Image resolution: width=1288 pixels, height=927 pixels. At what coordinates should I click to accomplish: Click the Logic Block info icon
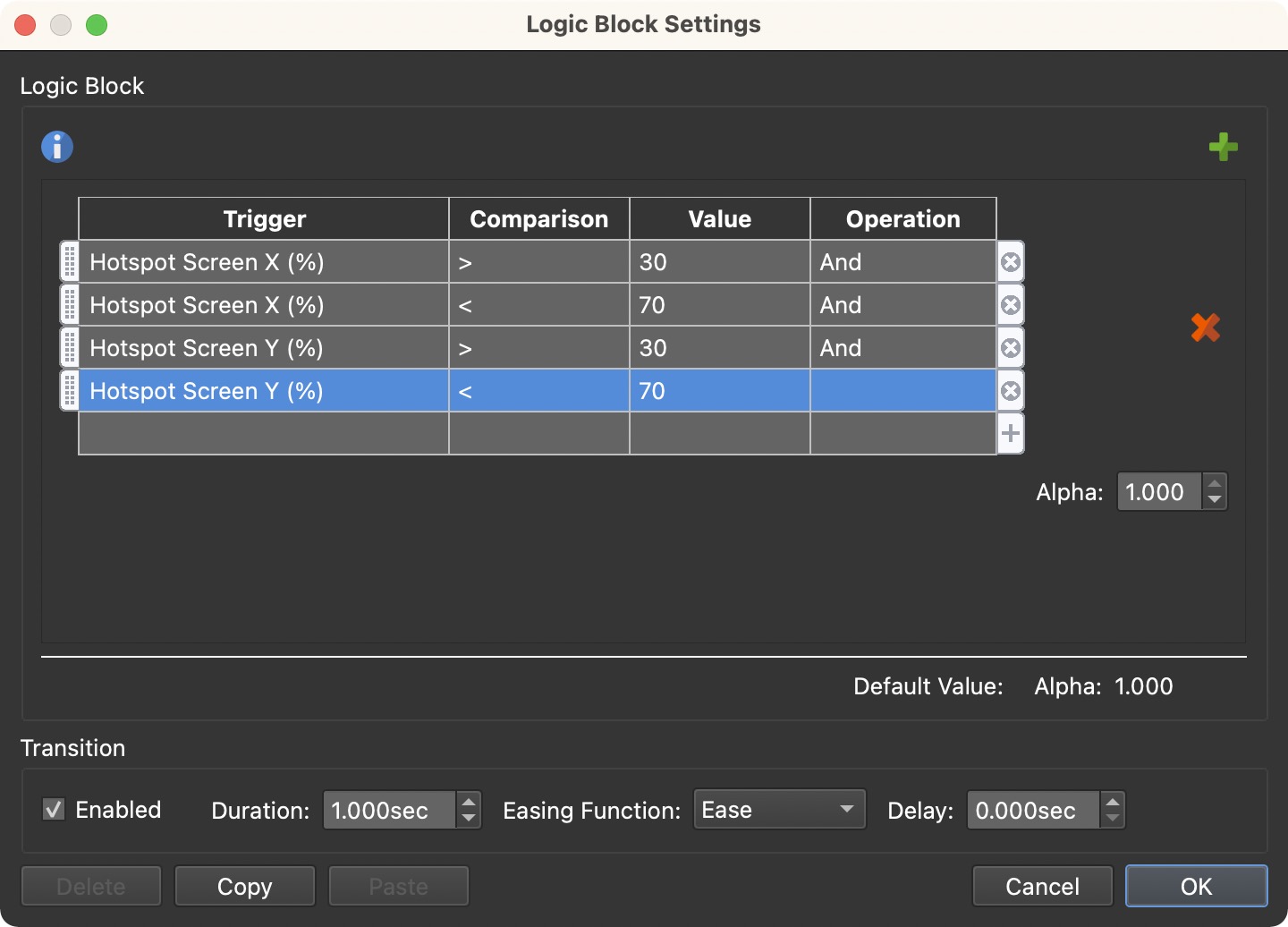tap(56, 146)
